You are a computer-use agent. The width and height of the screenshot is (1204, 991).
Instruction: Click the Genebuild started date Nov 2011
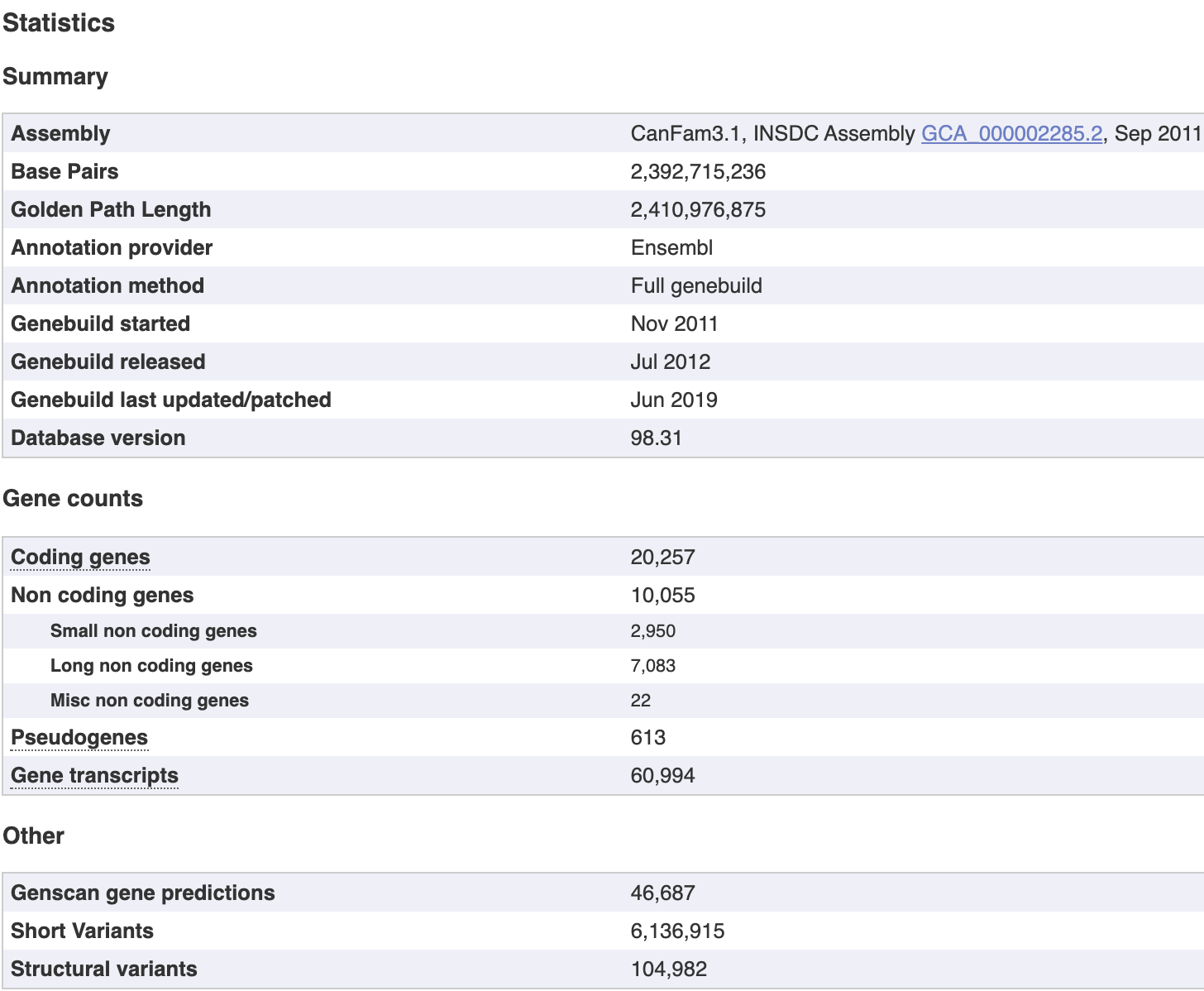click(674, 323)
